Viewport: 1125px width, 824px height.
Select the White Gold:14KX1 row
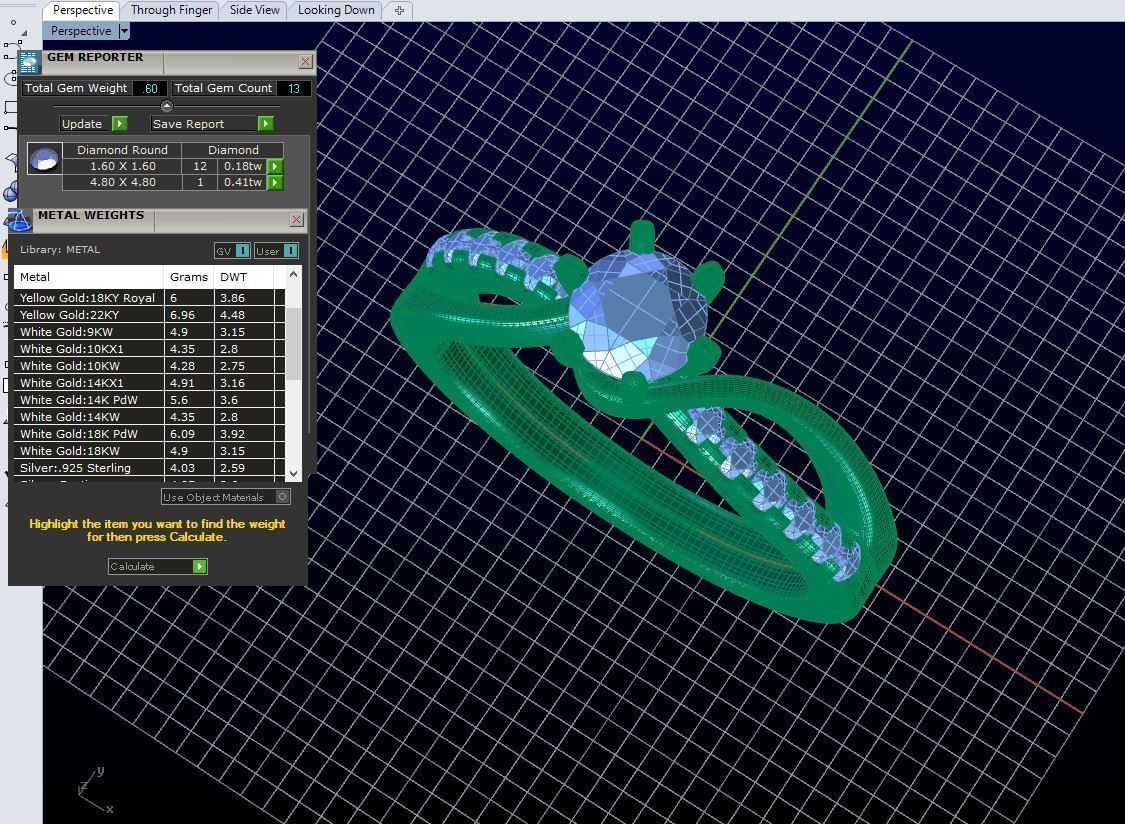tap(149, 383)
